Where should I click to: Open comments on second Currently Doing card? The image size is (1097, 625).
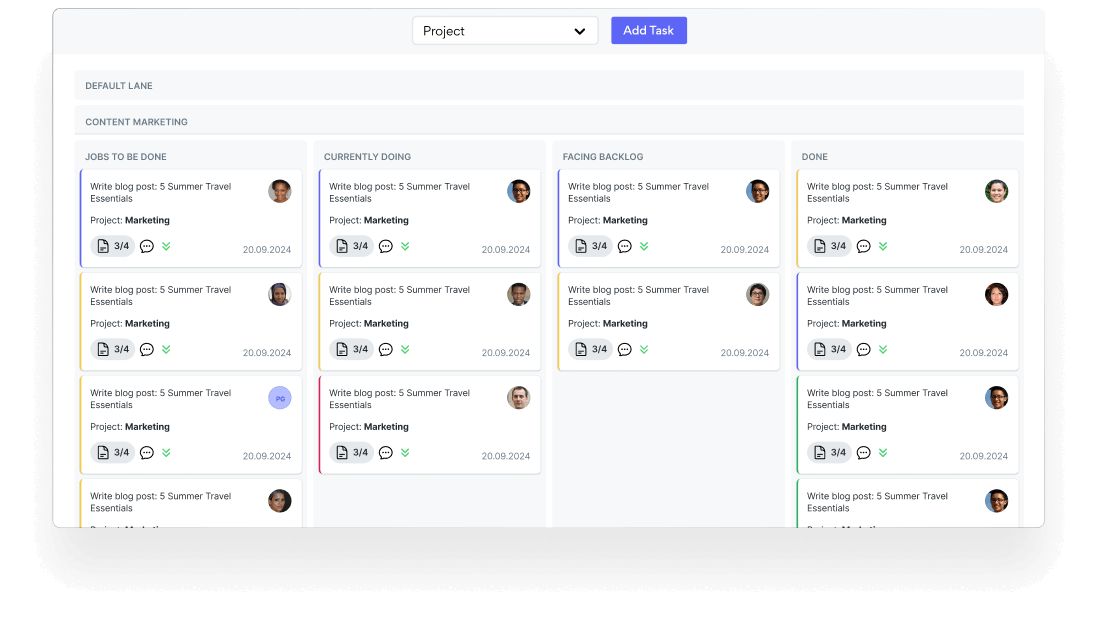[x=385, y=349]
